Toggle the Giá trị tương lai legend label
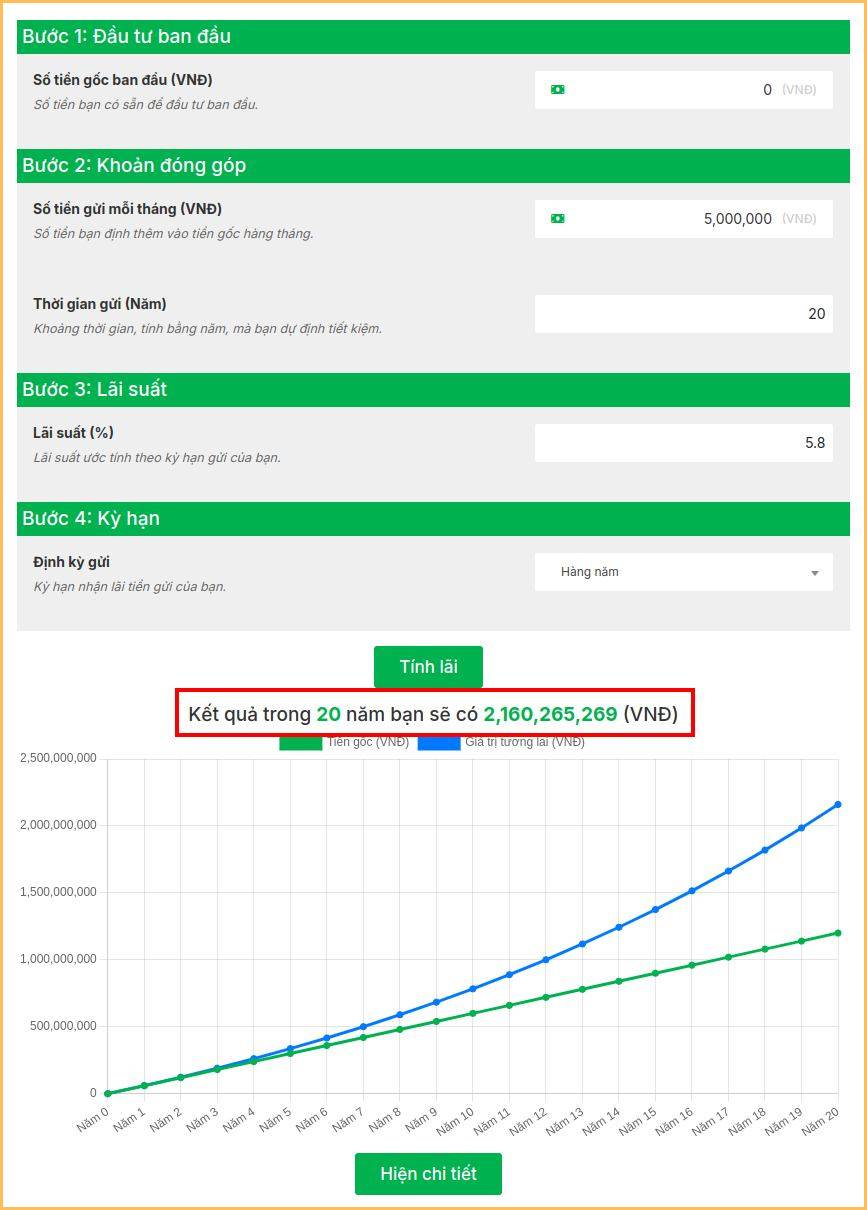This screenshot has width=867, height=1210. pyautogui.click(x=525, y=743)
